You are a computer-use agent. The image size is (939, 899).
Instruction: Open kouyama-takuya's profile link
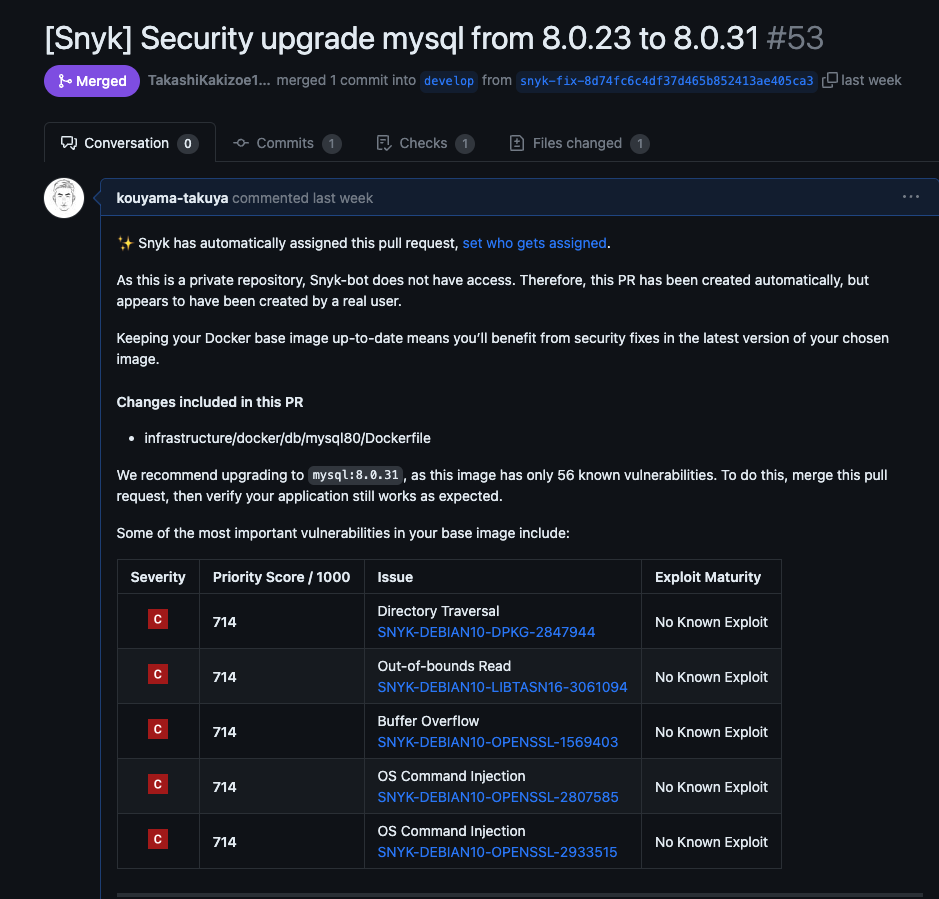(172, 198)
